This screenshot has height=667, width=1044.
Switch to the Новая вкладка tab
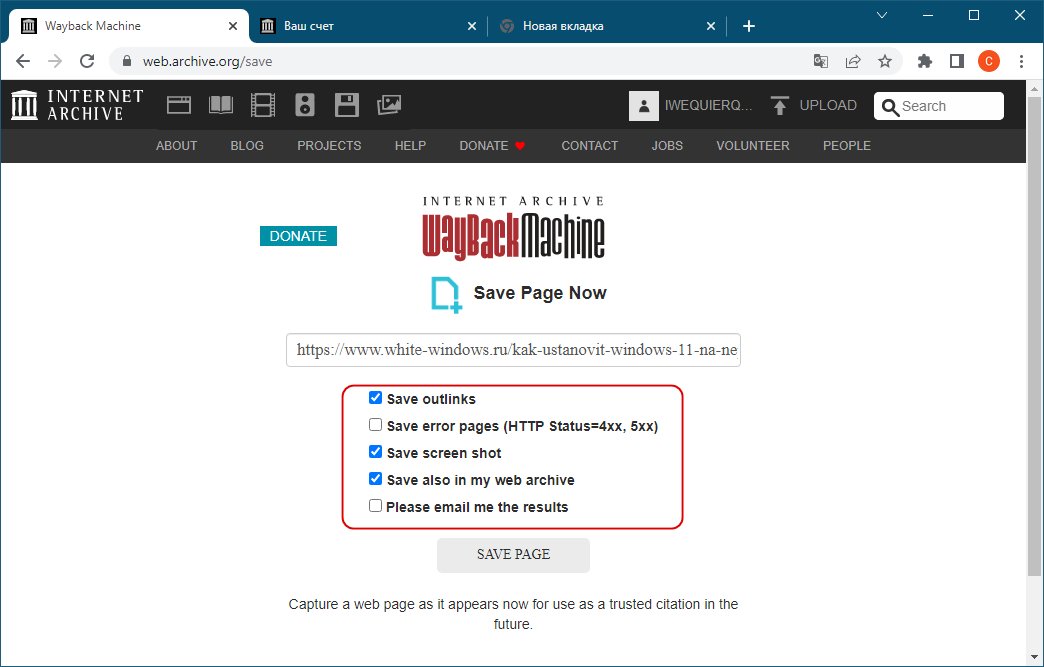[x=607, y=26]
